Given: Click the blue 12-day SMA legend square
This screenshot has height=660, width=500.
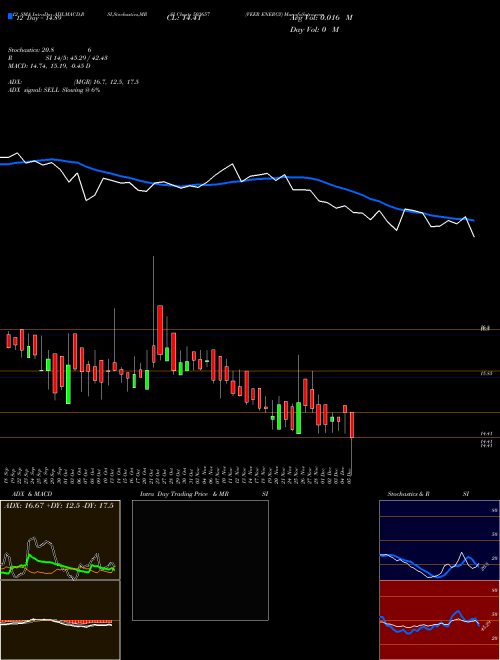Looking at the screenshot, I should [x=10, y=16].
